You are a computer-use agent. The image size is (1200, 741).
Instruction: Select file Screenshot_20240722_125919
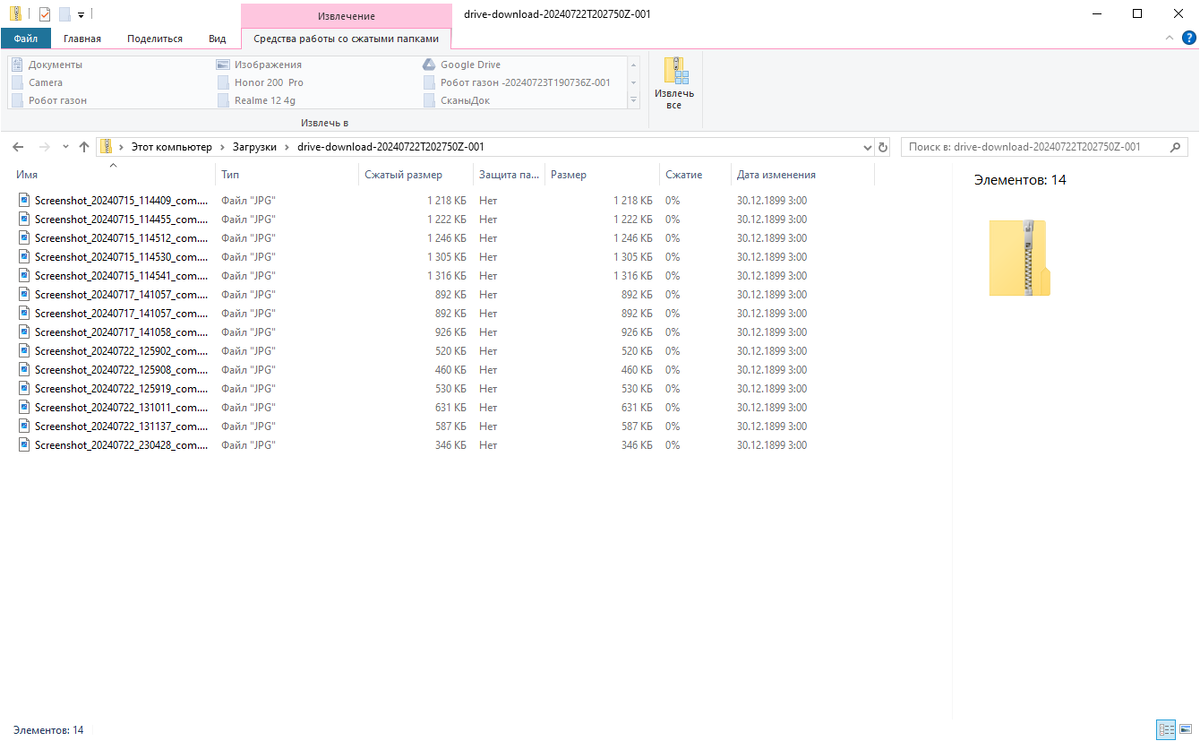(121, 388)
